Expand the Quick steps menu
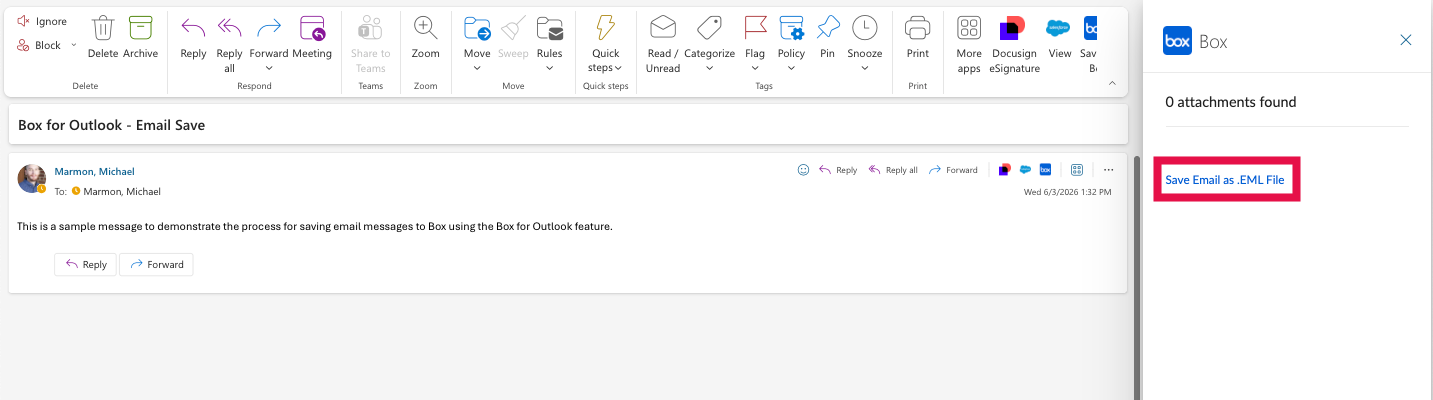 click(606, 45)
